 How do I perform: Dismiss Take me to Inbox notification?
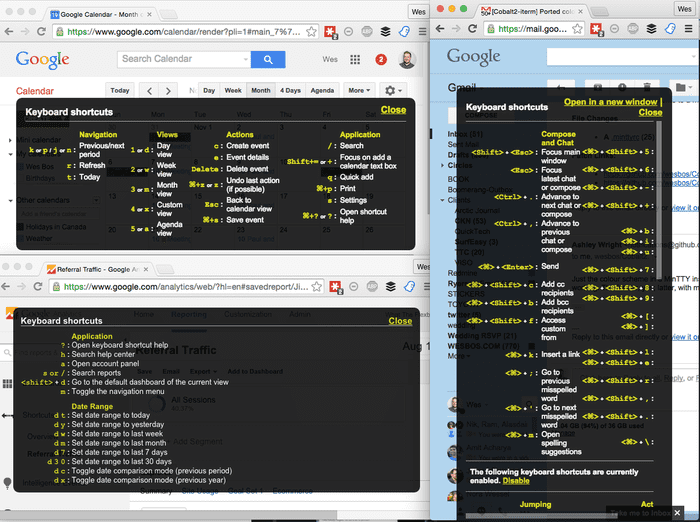(x=677, y=513)
